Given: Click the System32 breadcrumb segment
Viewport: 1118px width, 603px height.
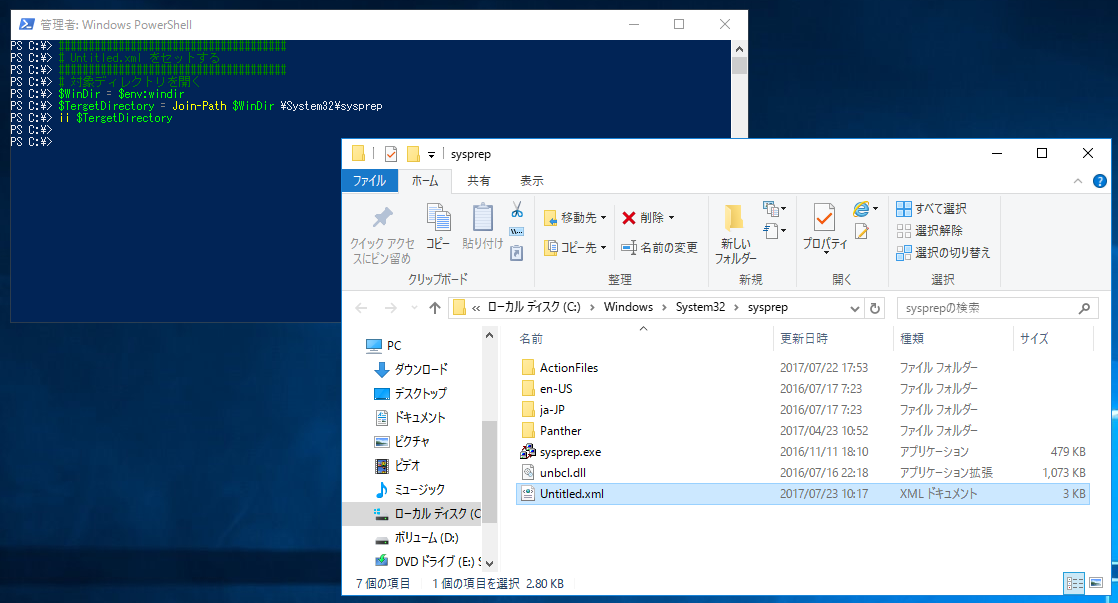Looking at the screenshot, I should pos(700,307).
